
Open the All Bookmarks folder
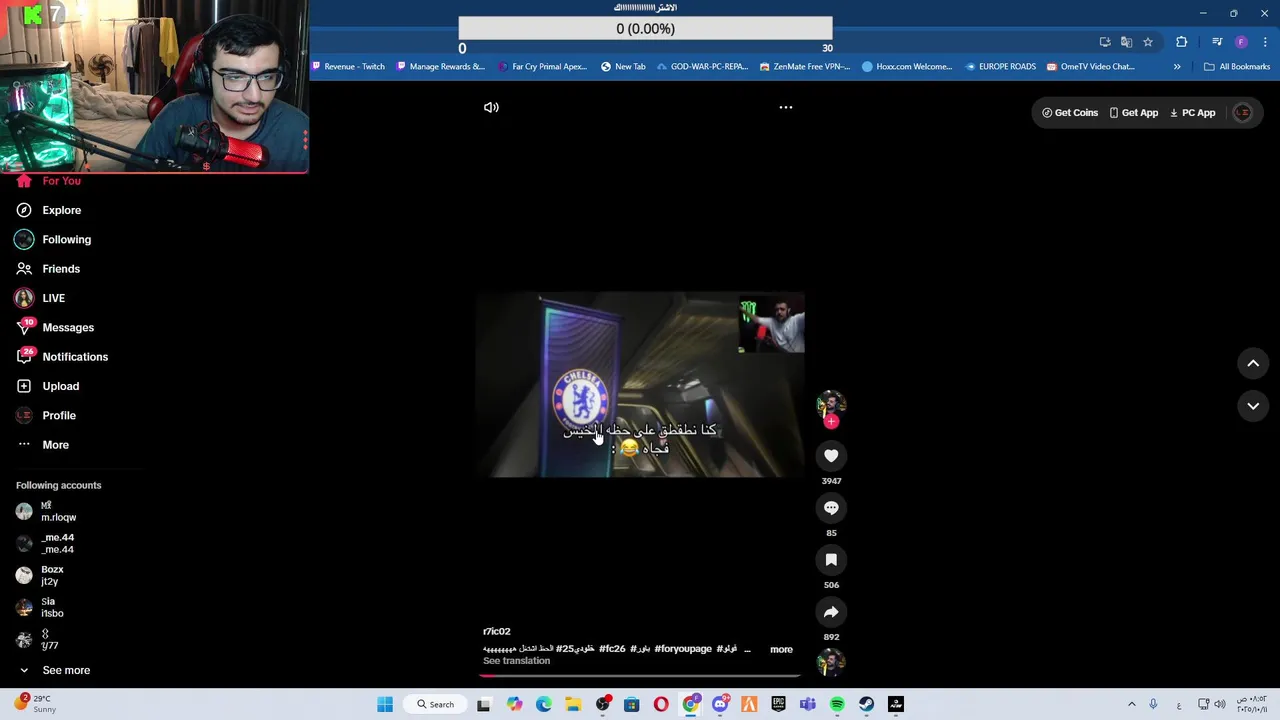pyautogui.click(x=1237, y=66)
